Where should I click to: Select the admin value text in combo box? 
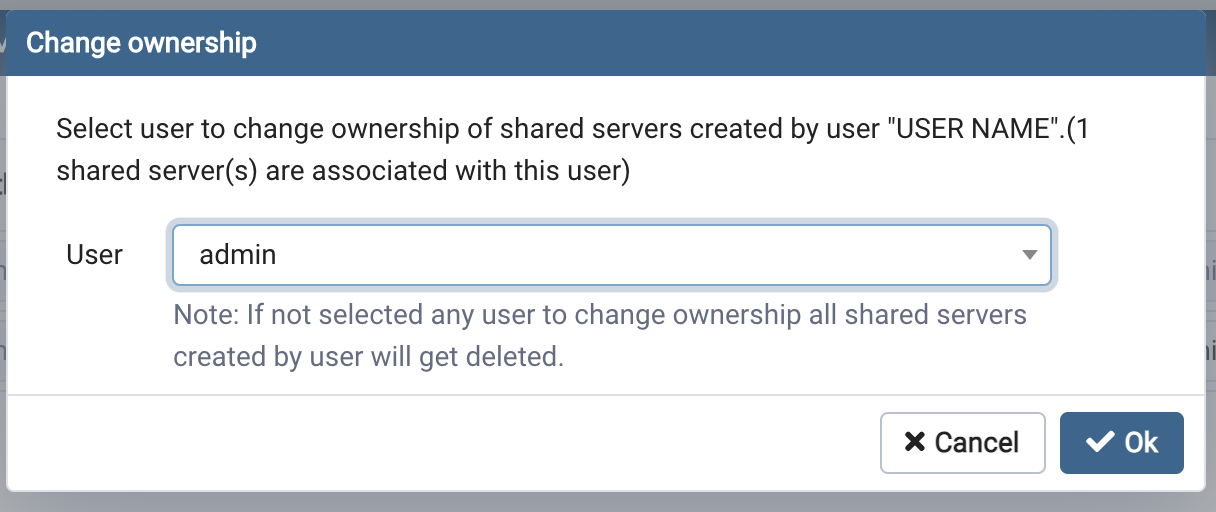(x=238, y=255)
